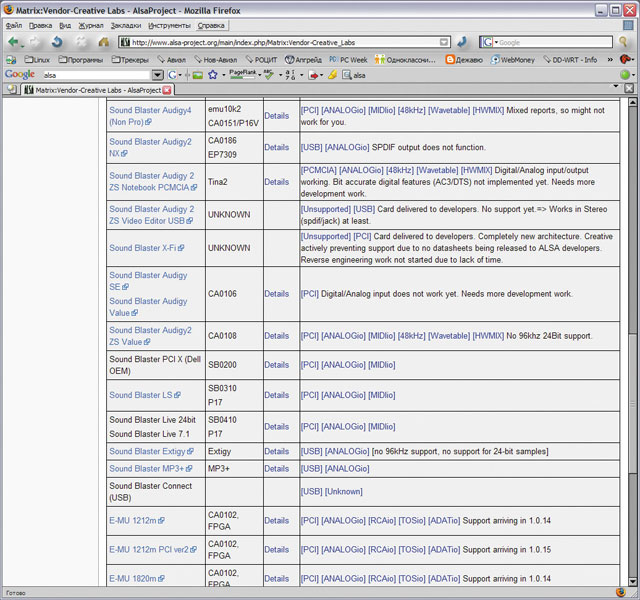Open the Трекеры bookmarks folder
640x600 pixels.
tap(130, 60)
